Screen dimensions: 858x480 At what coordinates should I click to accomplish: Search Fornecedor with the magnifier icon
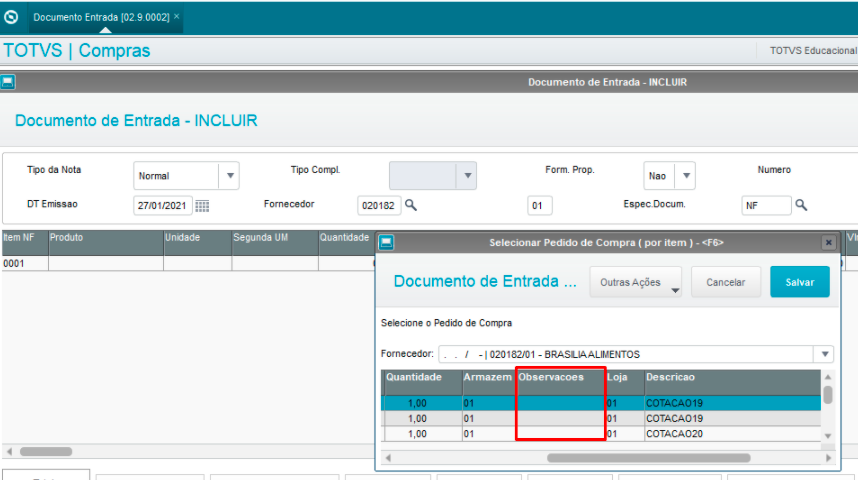410,205
